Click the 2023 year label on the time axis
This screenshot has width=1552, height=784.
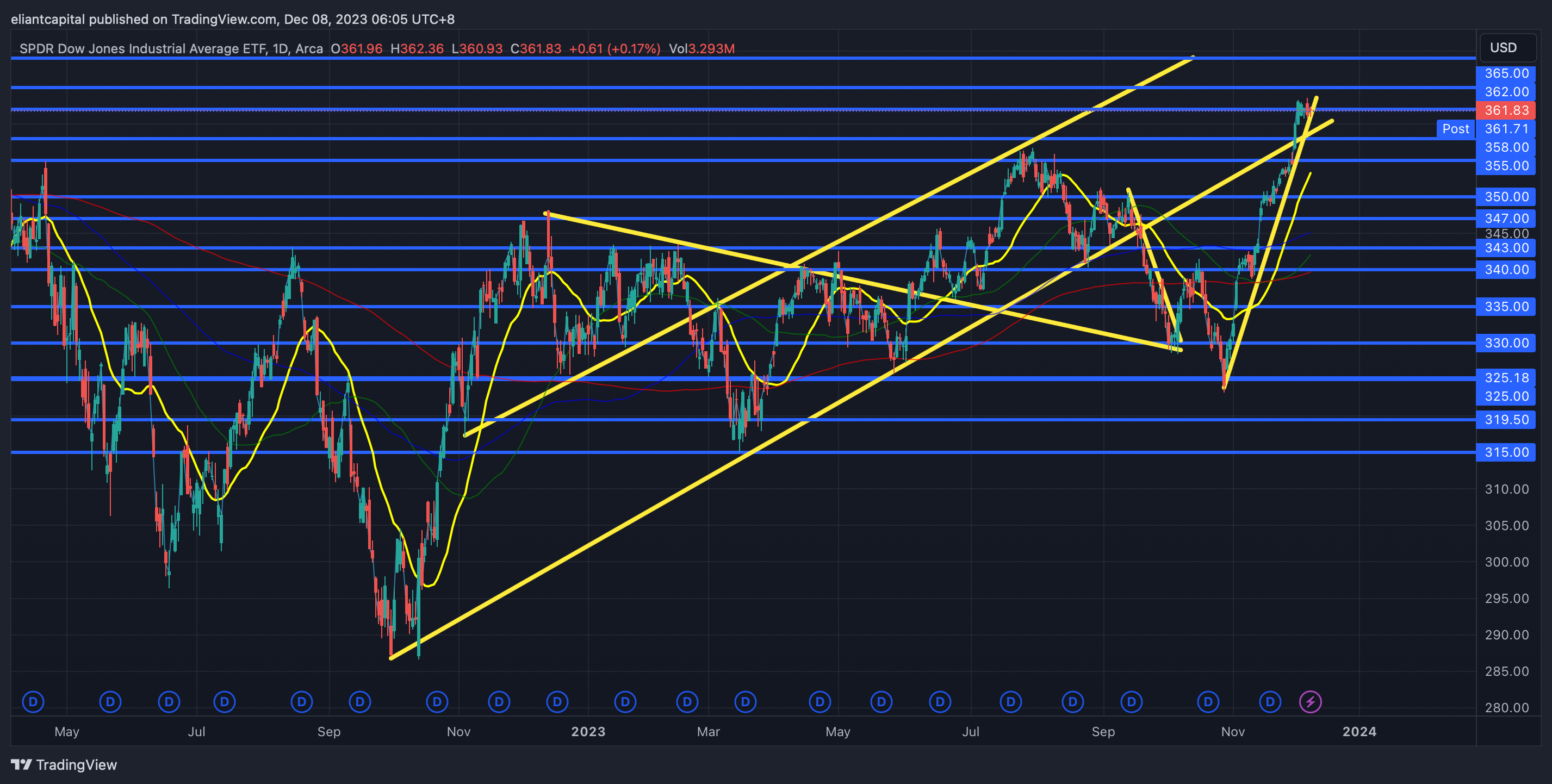coord(588,732)
